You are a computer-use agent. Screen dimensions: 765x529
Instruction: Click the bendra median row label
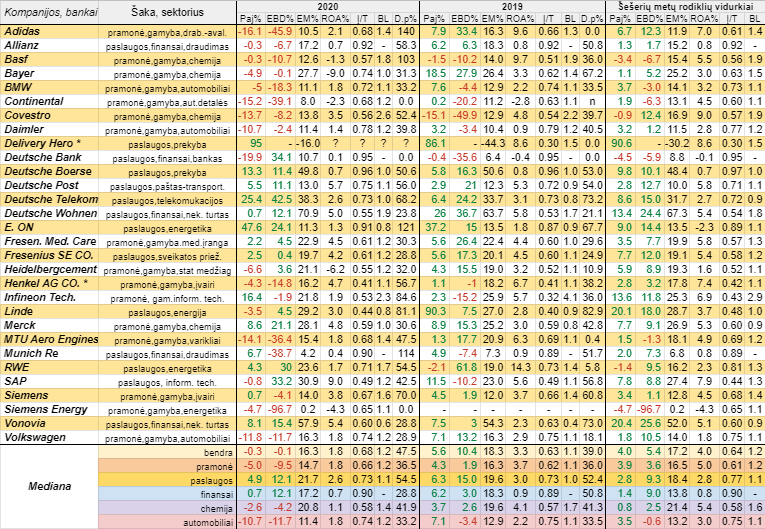coord(218,452)
